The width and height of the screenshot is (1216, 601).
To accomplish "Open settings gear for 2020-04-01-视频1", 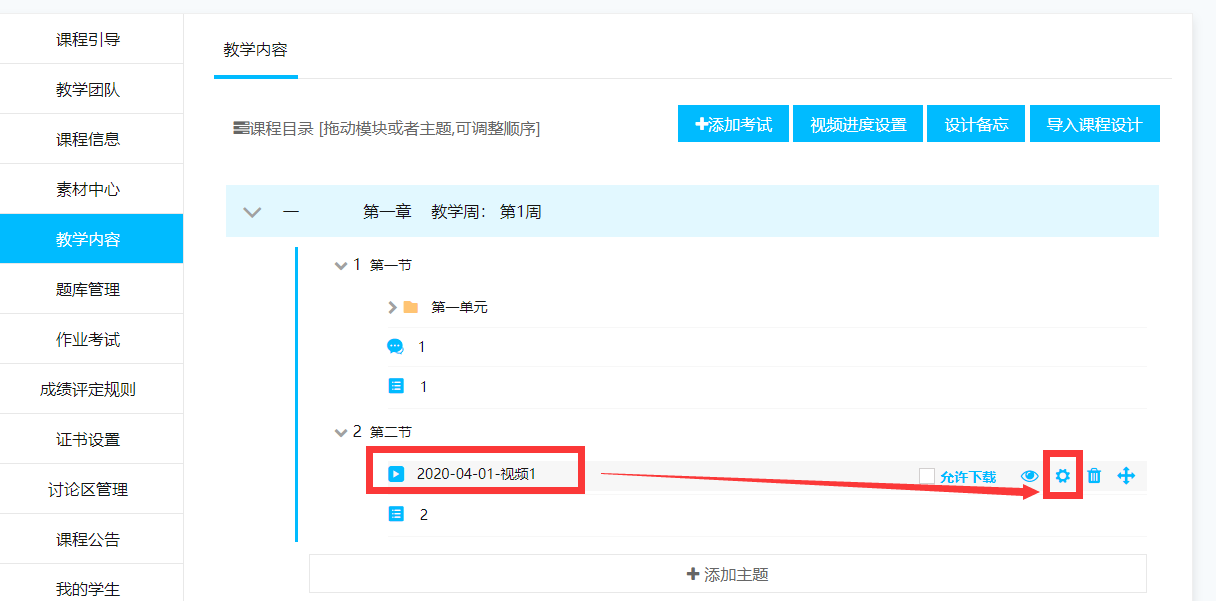I will click(x=1062, y=476).
